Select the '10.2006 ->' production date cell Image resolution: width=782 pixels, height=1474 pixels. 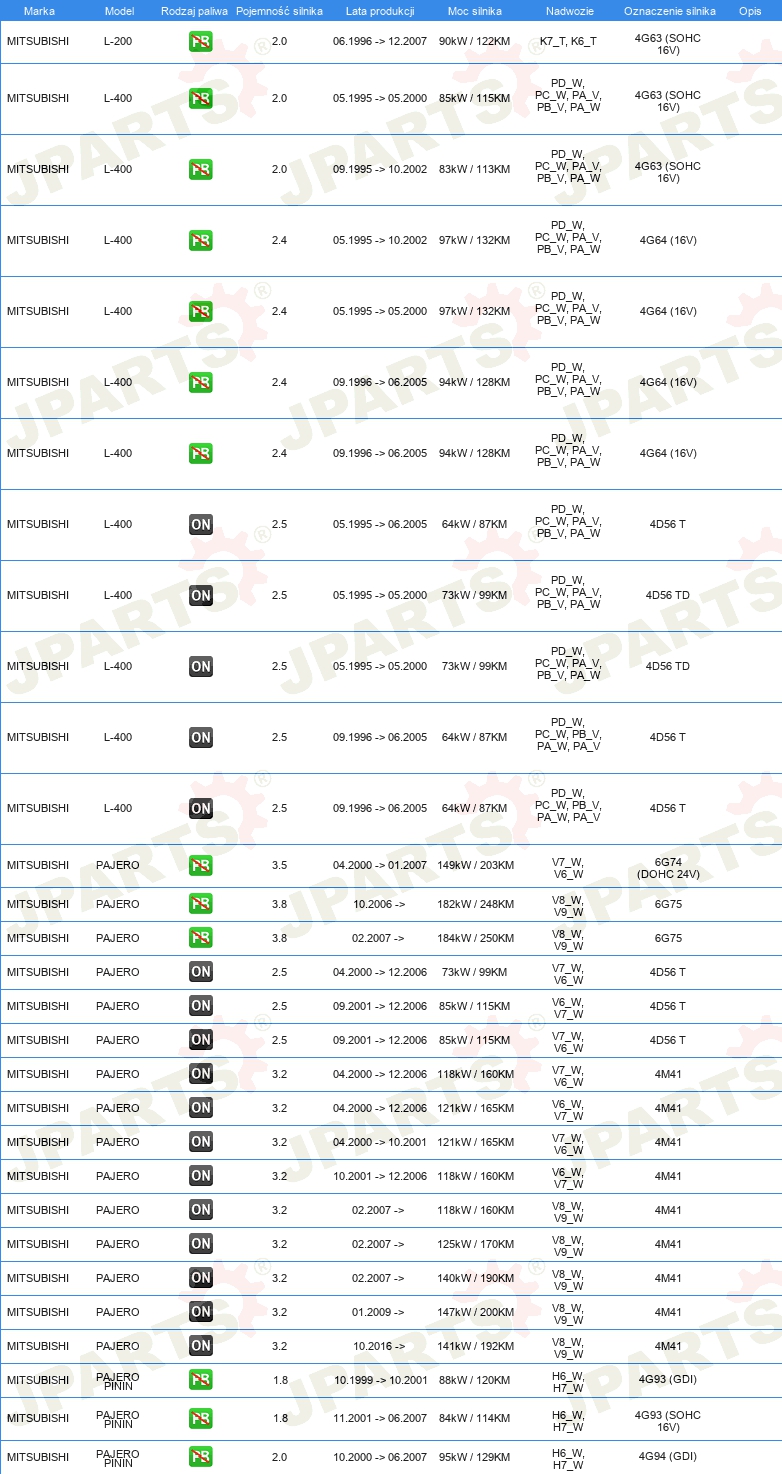pyautogui.click(x=379, y=904)
